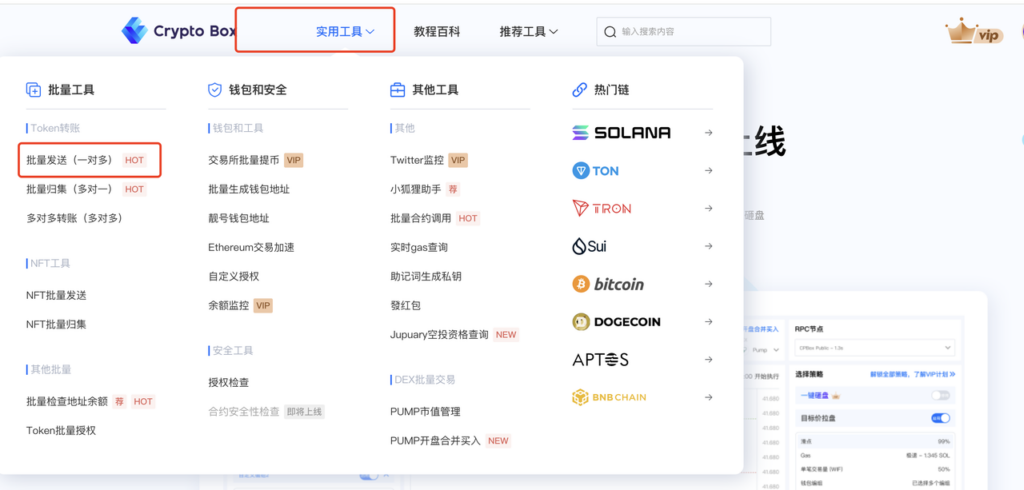Open NFT批量发送
The height and width of the screenshot is (490, 1024).
56,295
